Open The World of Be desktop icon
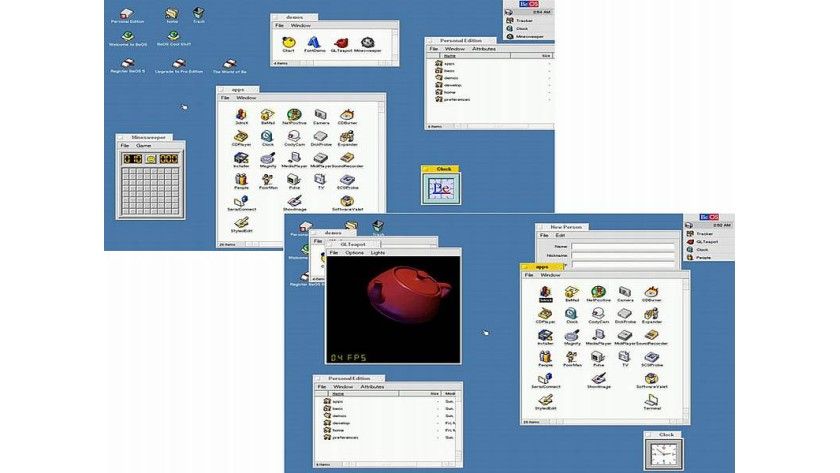 tap(229, 66)
